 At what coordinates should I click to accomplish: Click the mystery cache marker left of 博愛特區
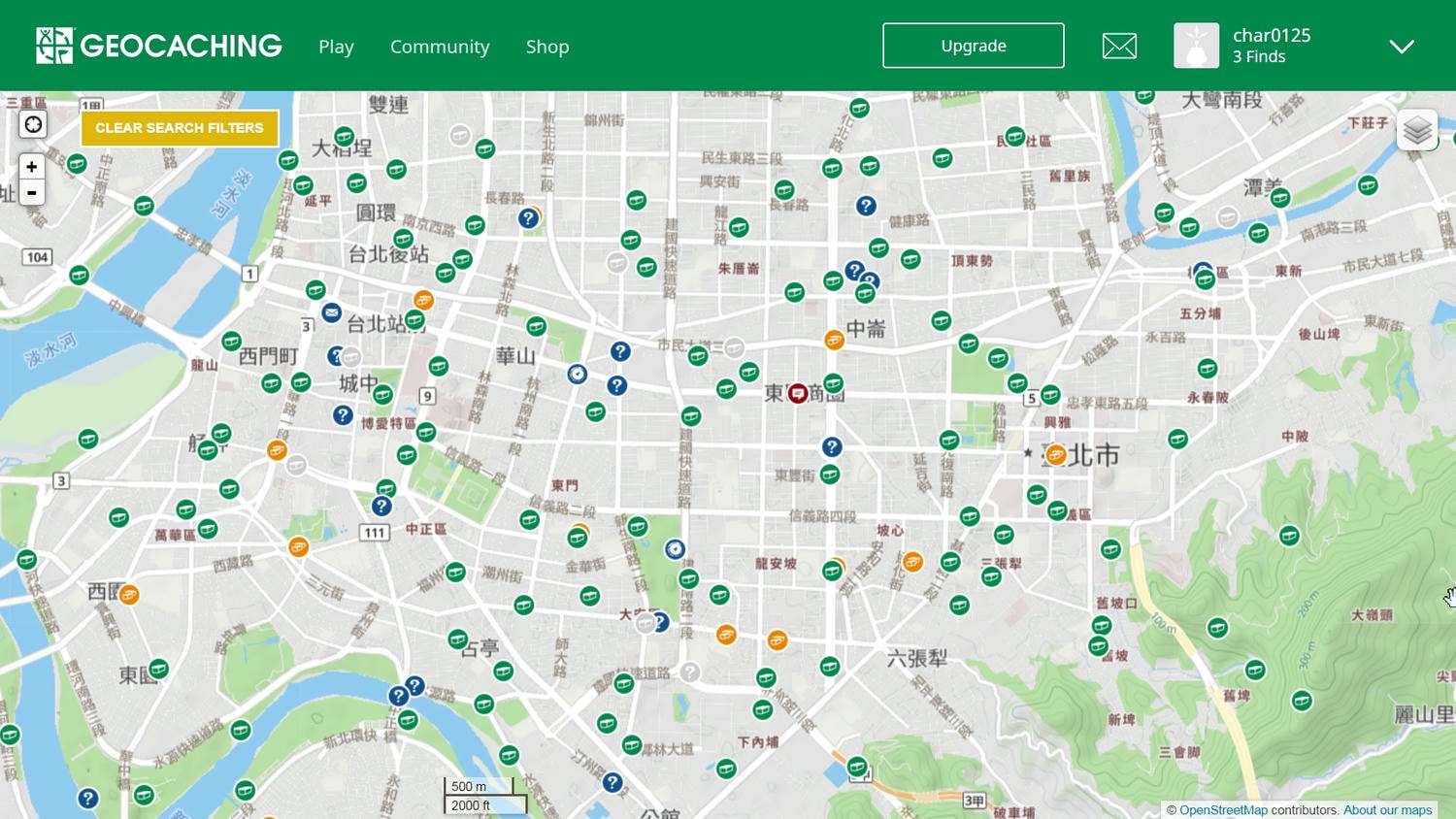(x=343, y=415)
